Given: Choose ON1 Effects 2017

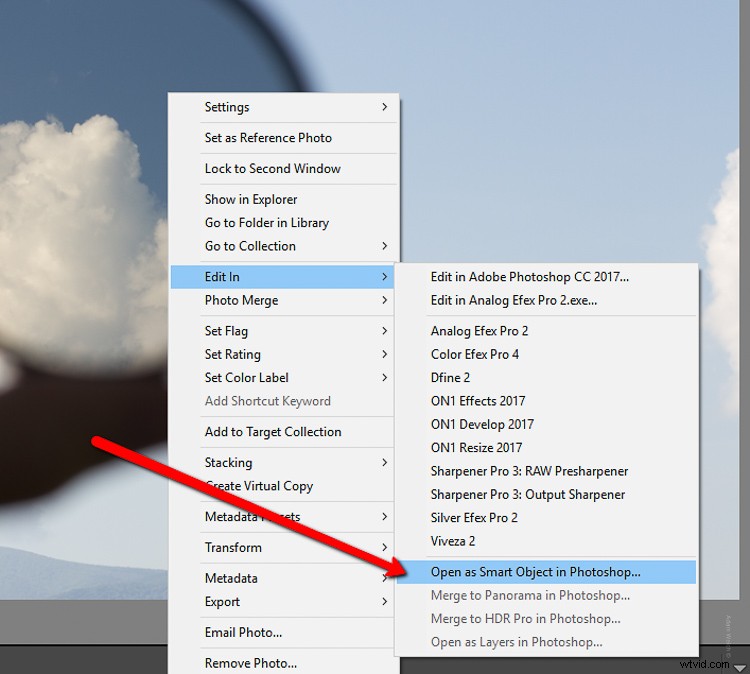Looking at the screenshot, I should tap(546, 401).
